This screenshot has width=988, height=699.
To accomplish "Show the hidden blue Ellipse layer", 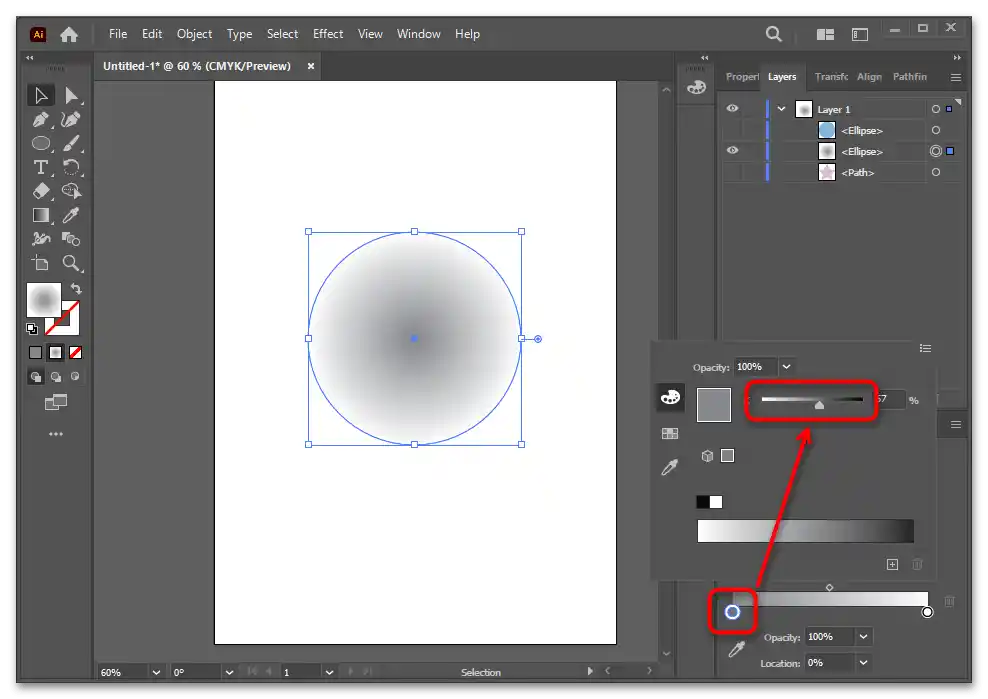I will coord(733,130).
